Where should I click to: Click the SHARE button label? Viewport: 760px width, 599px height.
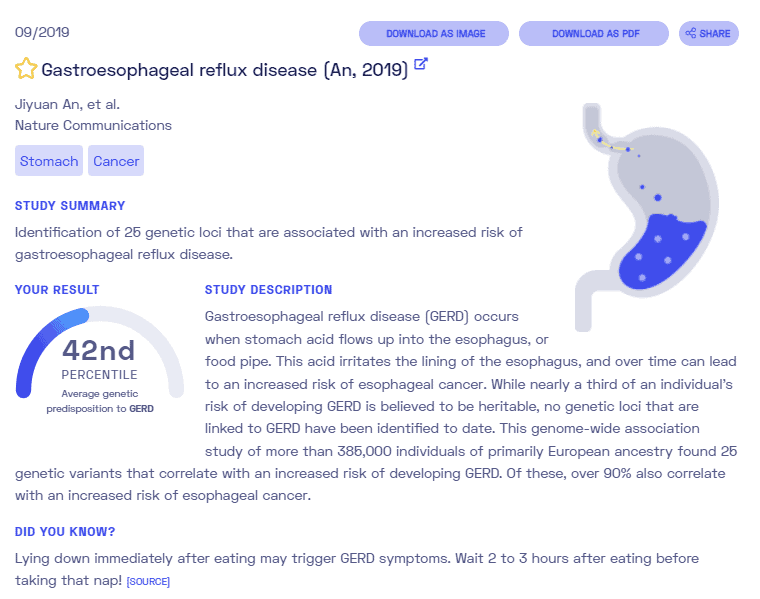pos(714,33)
